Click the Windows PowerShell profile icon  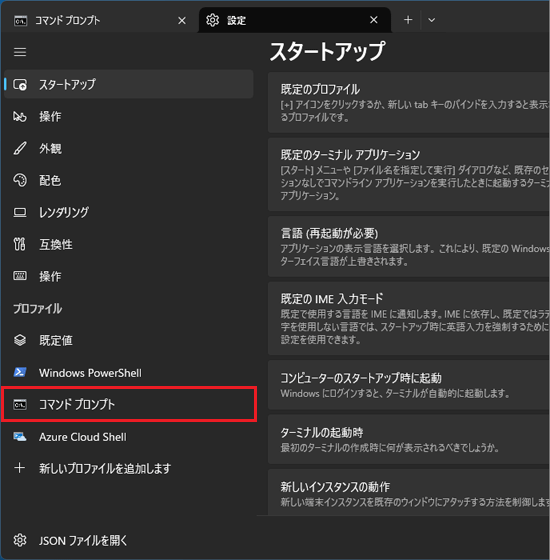click(20, 372)
